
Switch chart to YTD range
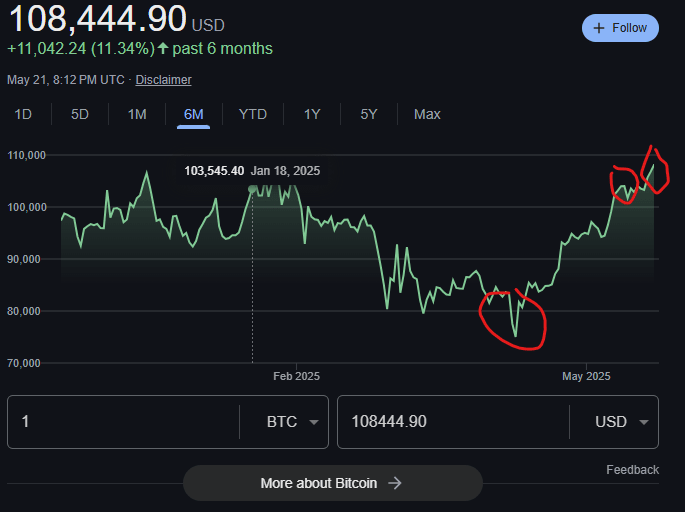(x=253, y=114)
